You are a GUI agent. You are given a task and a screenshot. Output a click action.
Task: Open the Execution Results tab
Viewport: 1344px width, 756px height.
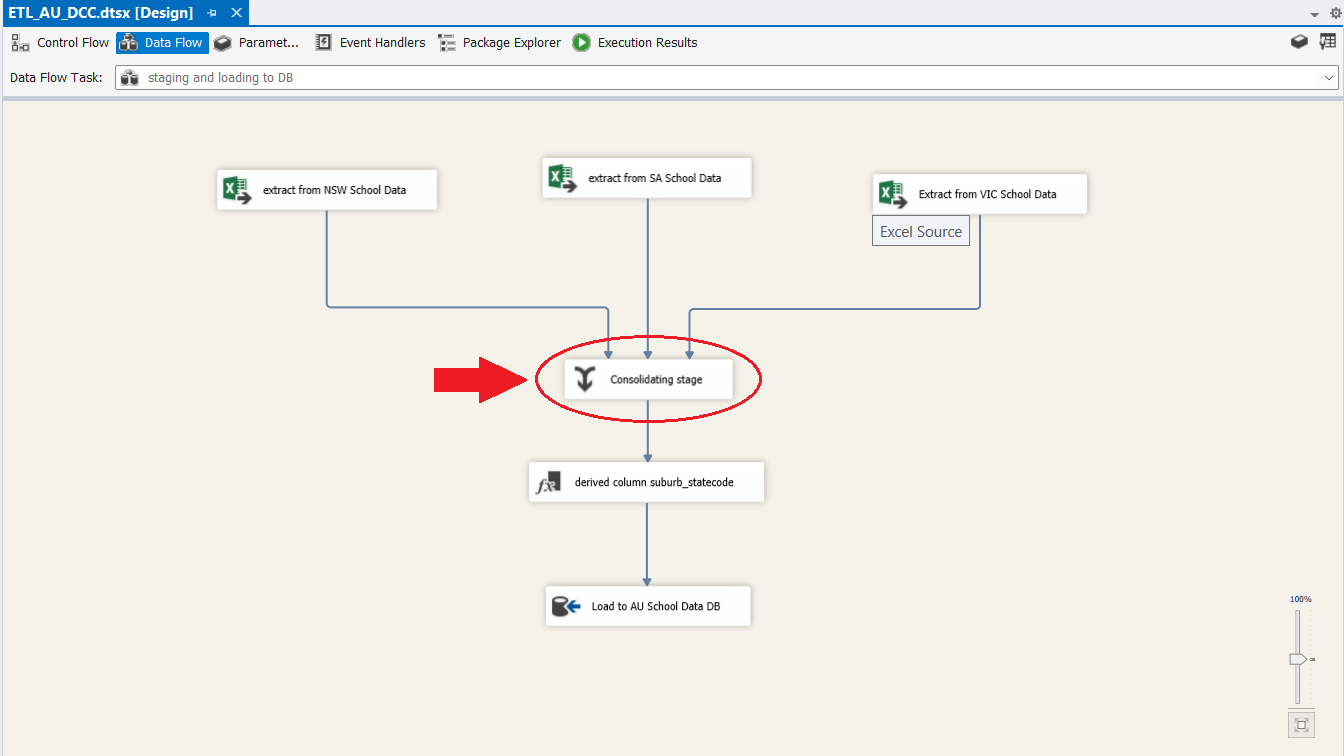[635, 43]
